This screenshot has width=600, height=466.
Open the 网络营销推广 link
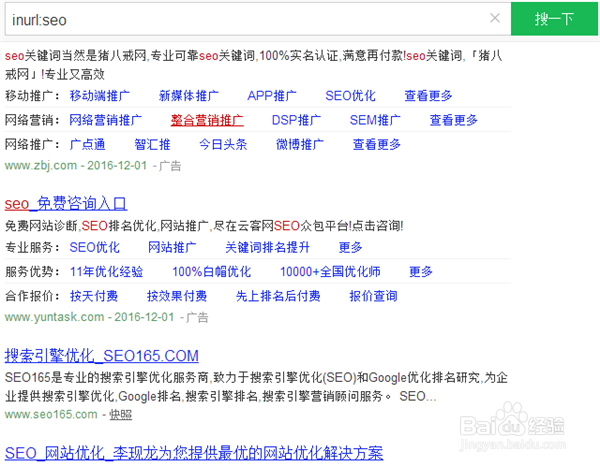[105, 120]
